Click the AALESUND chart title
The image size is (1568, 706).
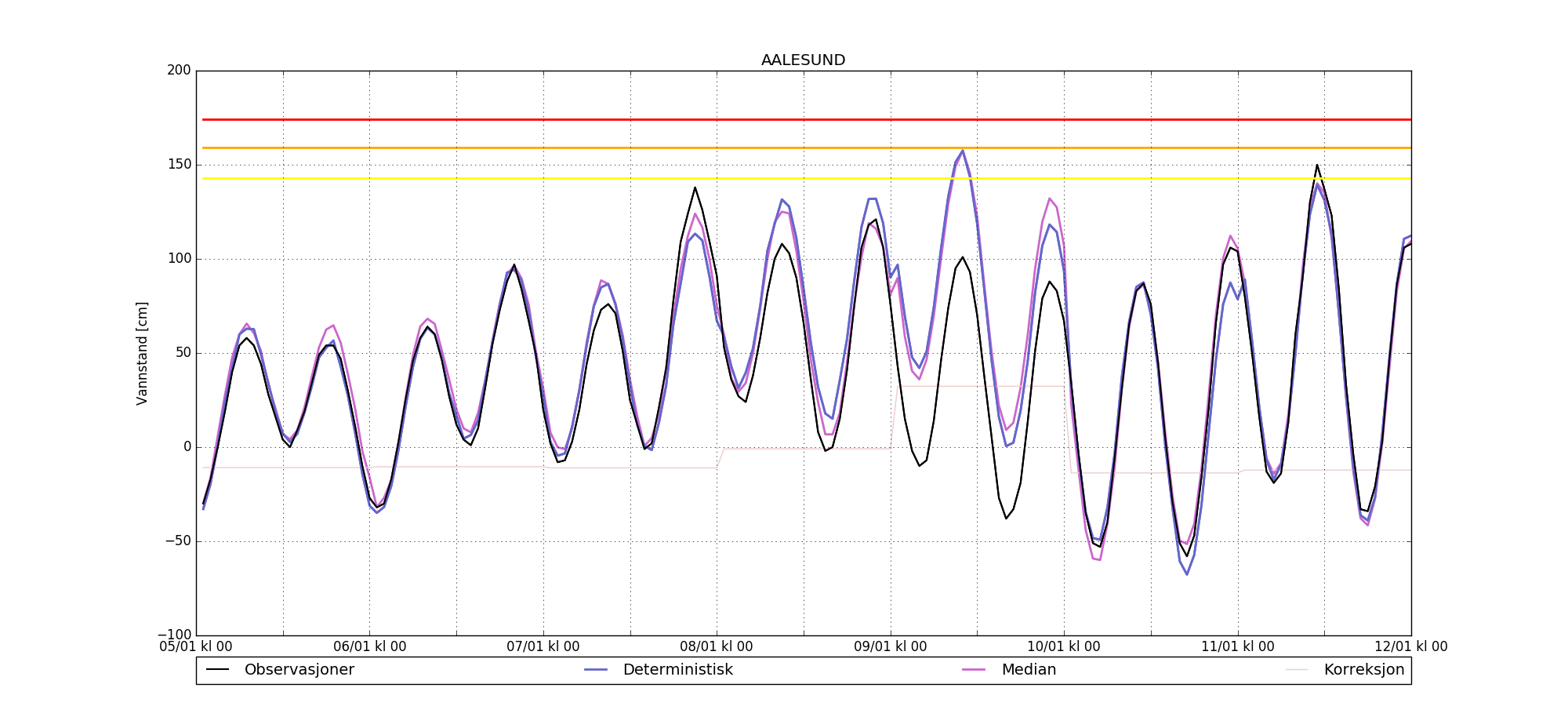[803, 60]
